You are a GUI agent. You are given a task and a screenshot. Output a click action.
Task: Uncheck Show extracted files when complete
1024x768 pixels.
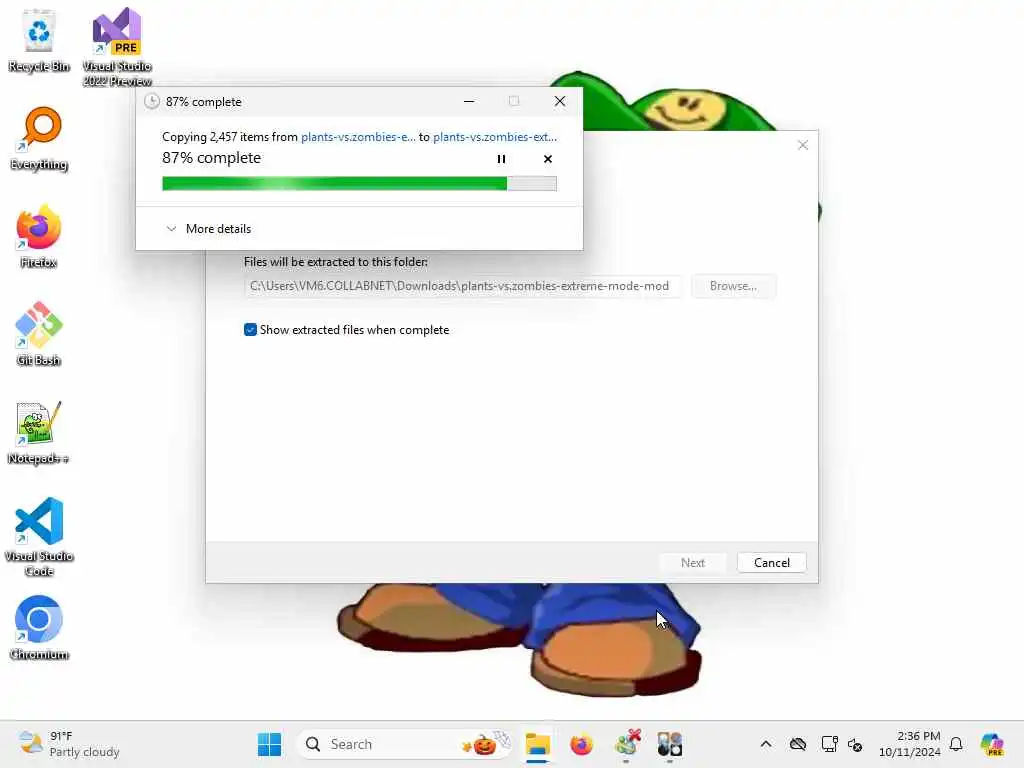point(250,330)
